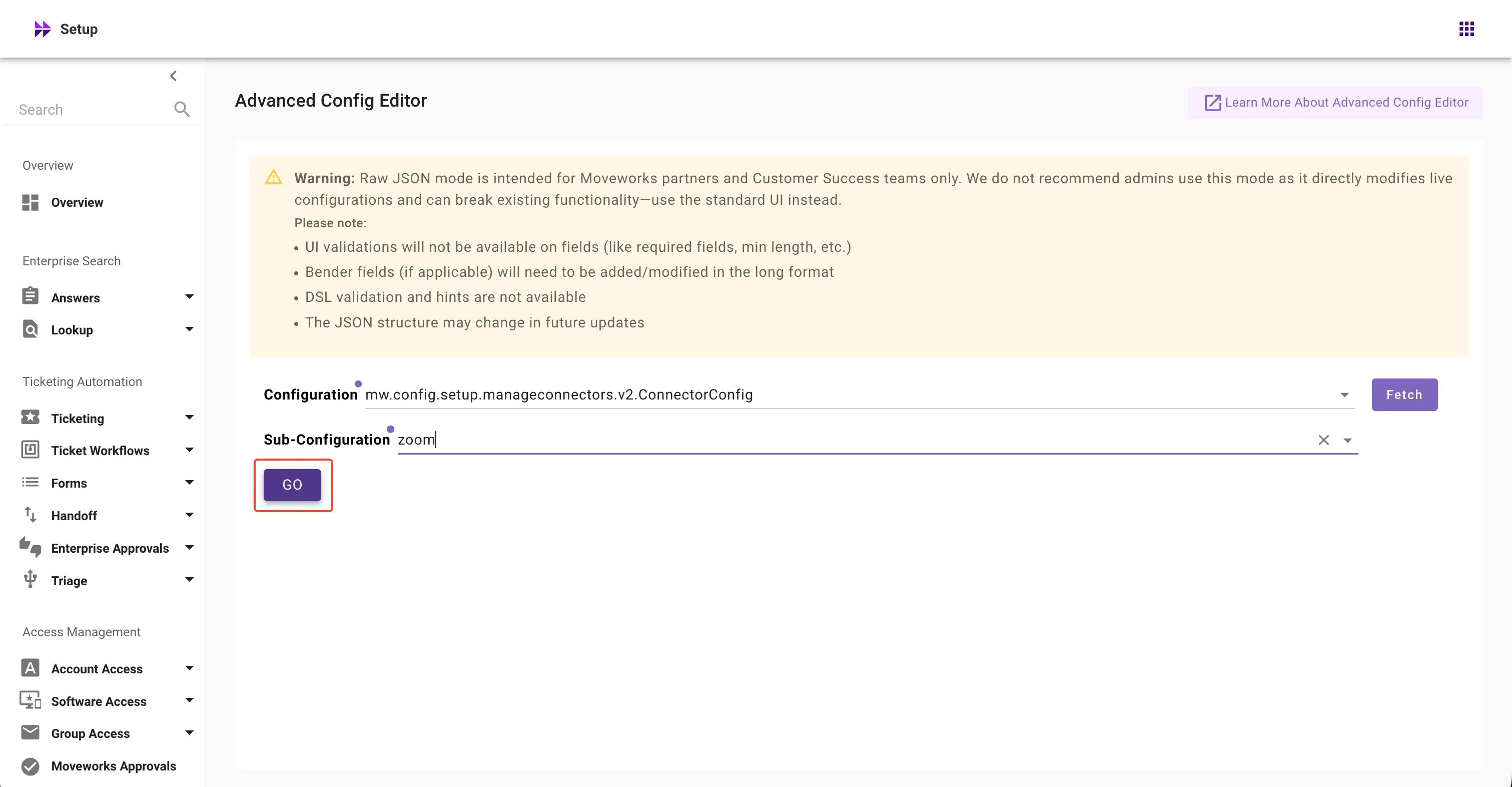Click the Moveworks logo icon
This screenshot has height=787, width=1512.
[x=42, y=29]
